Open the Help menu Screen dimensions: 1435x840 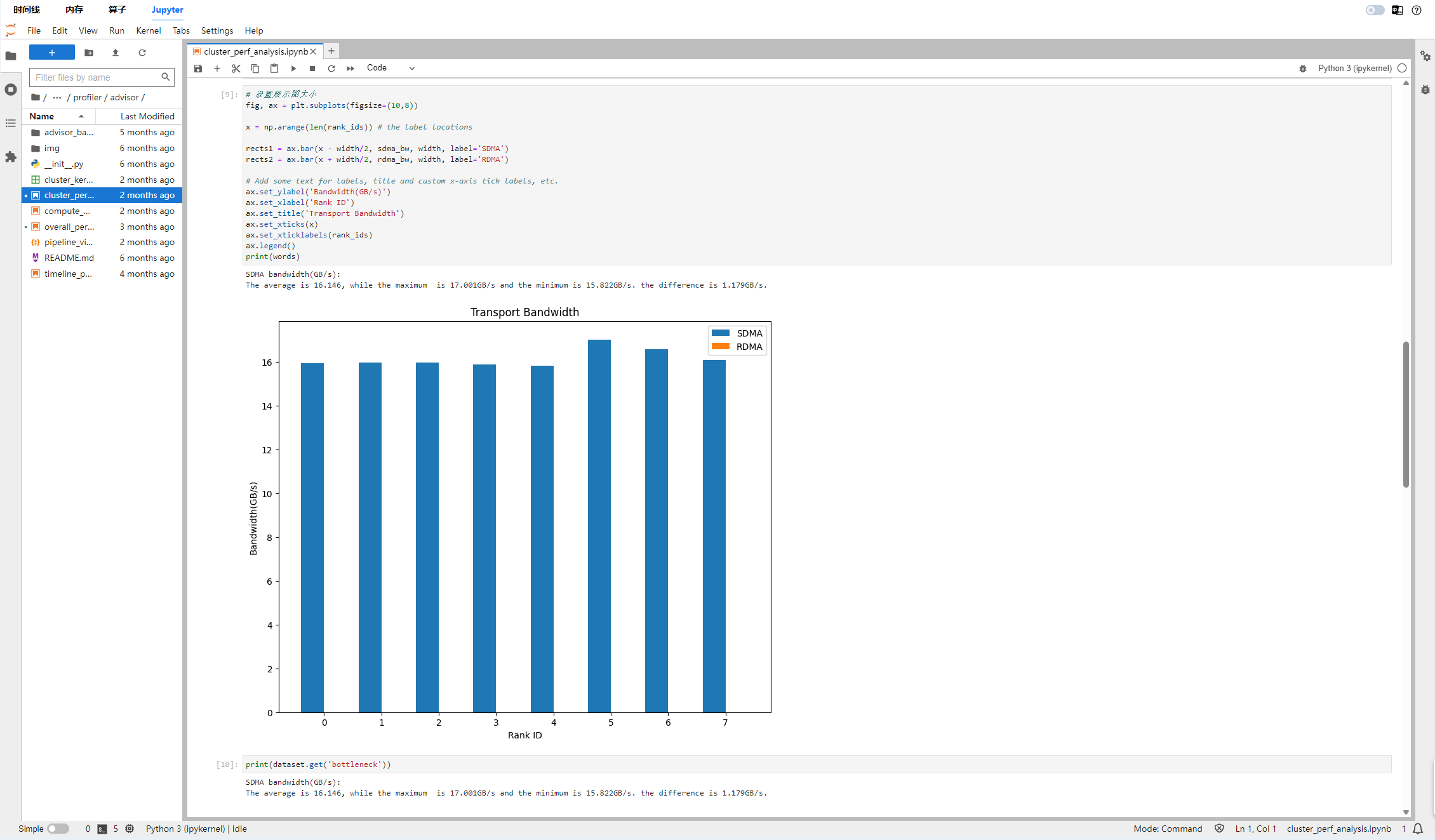[254, 30]
